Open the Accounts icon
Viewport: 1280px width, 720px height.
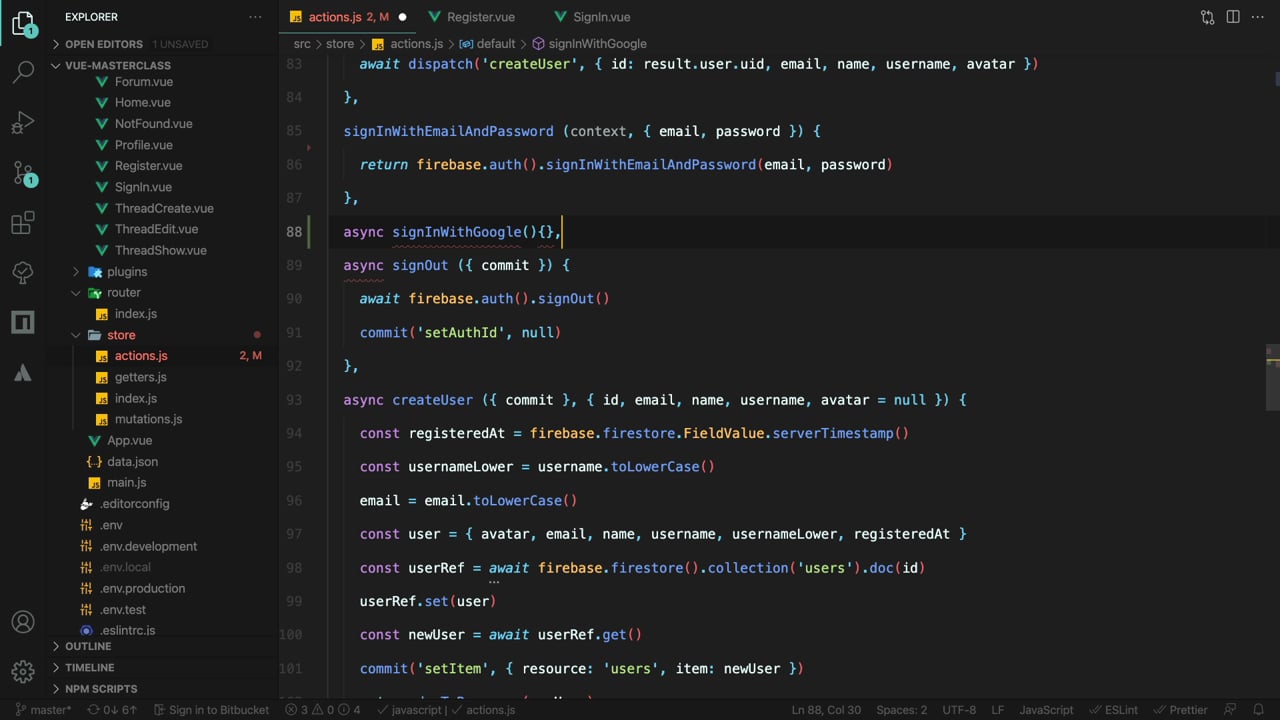(x=23, y=622)
